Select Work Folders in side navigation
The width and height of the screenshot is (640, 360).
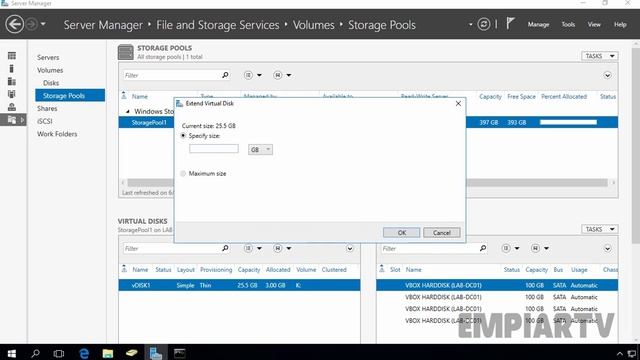click(x=57, y=134)
